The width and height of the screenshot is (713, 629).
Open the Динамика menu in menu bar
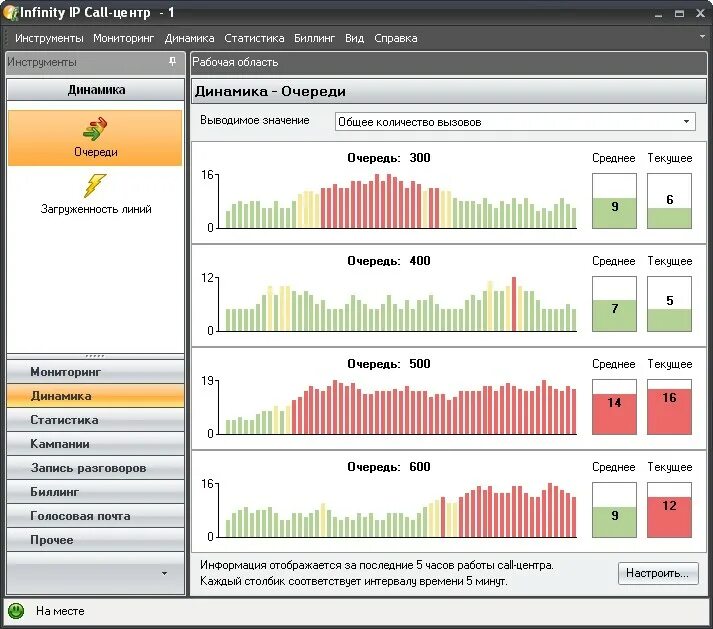(x=189, y=38)
